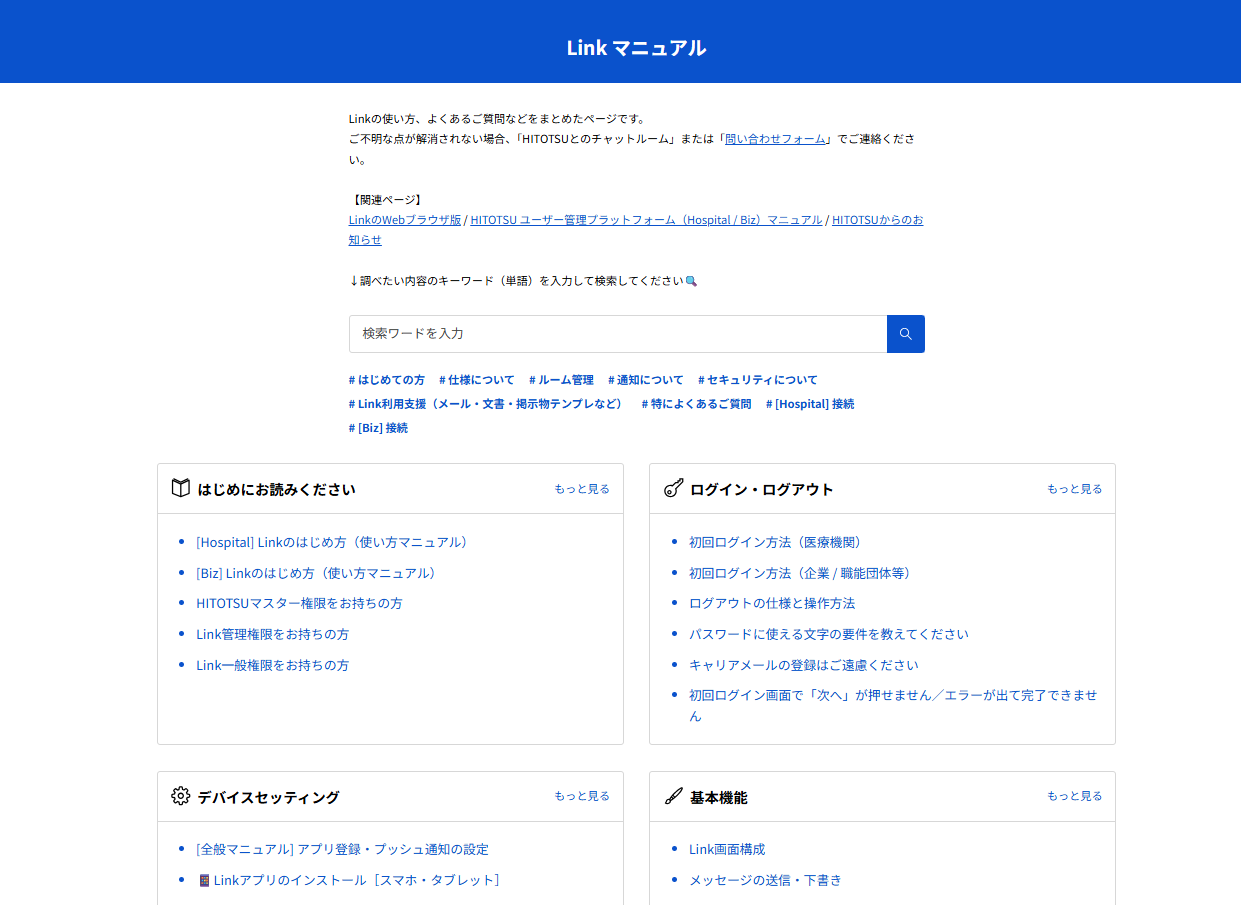Click the book icon beside はじめにお読みください

(180, 487)
